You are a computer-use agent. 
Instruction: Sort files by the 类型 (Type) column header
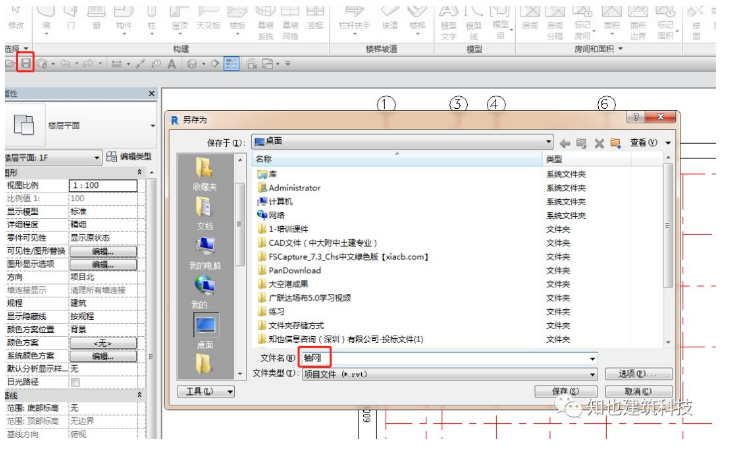click(x=587, y=159)
